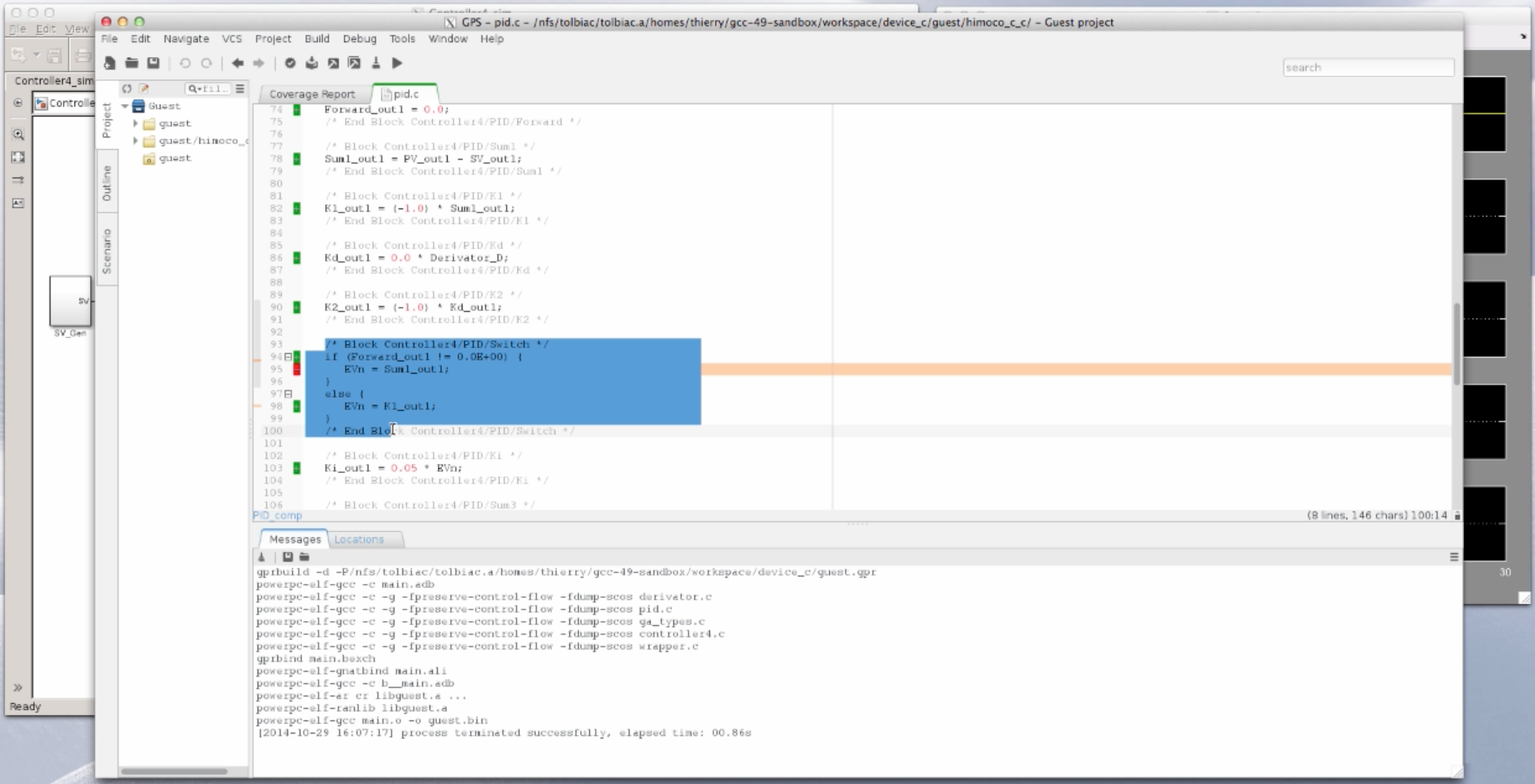Open the Project menu
This screenshot has width=1535, height=784.
tap(273, 39)
